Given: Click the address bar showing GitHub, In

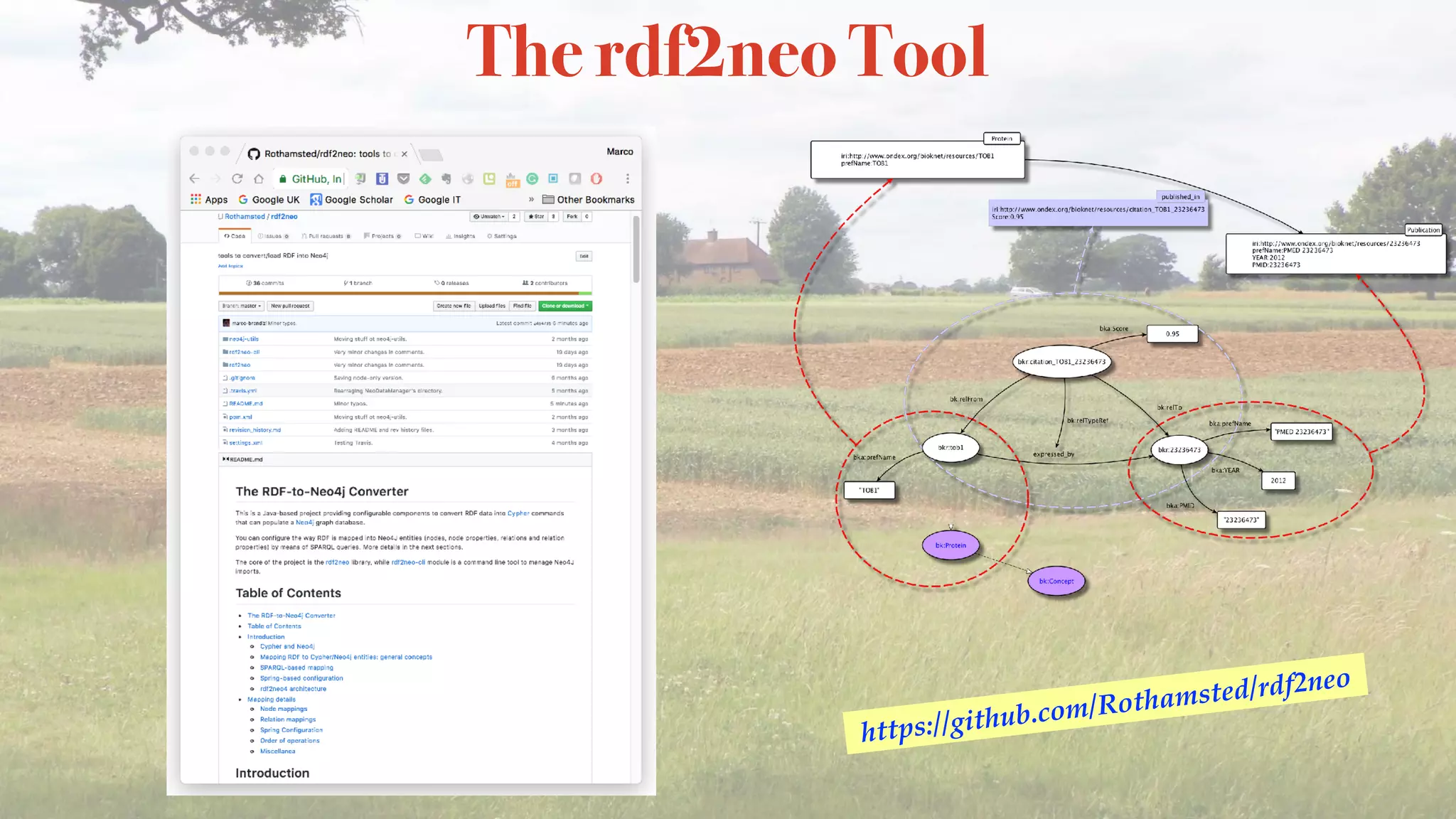Looking at the screenshot, I should (x=310, y=179).
